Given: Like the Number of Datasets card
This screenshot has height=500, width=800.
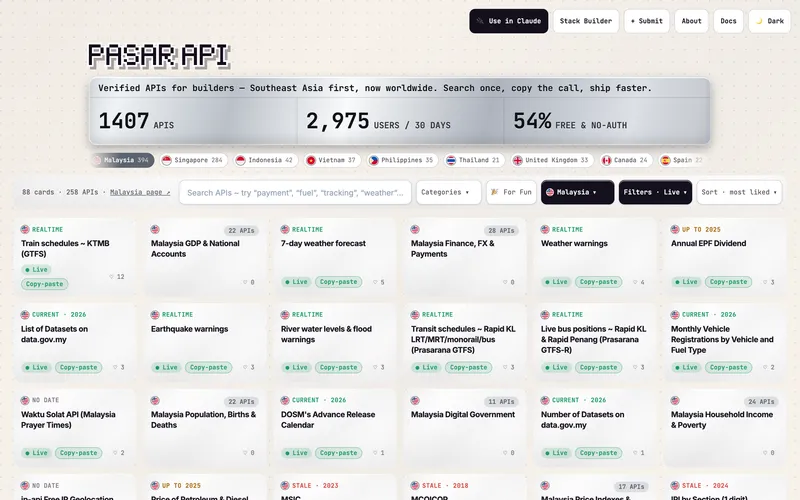Looking at the screenshot, I should click(639, 453).
